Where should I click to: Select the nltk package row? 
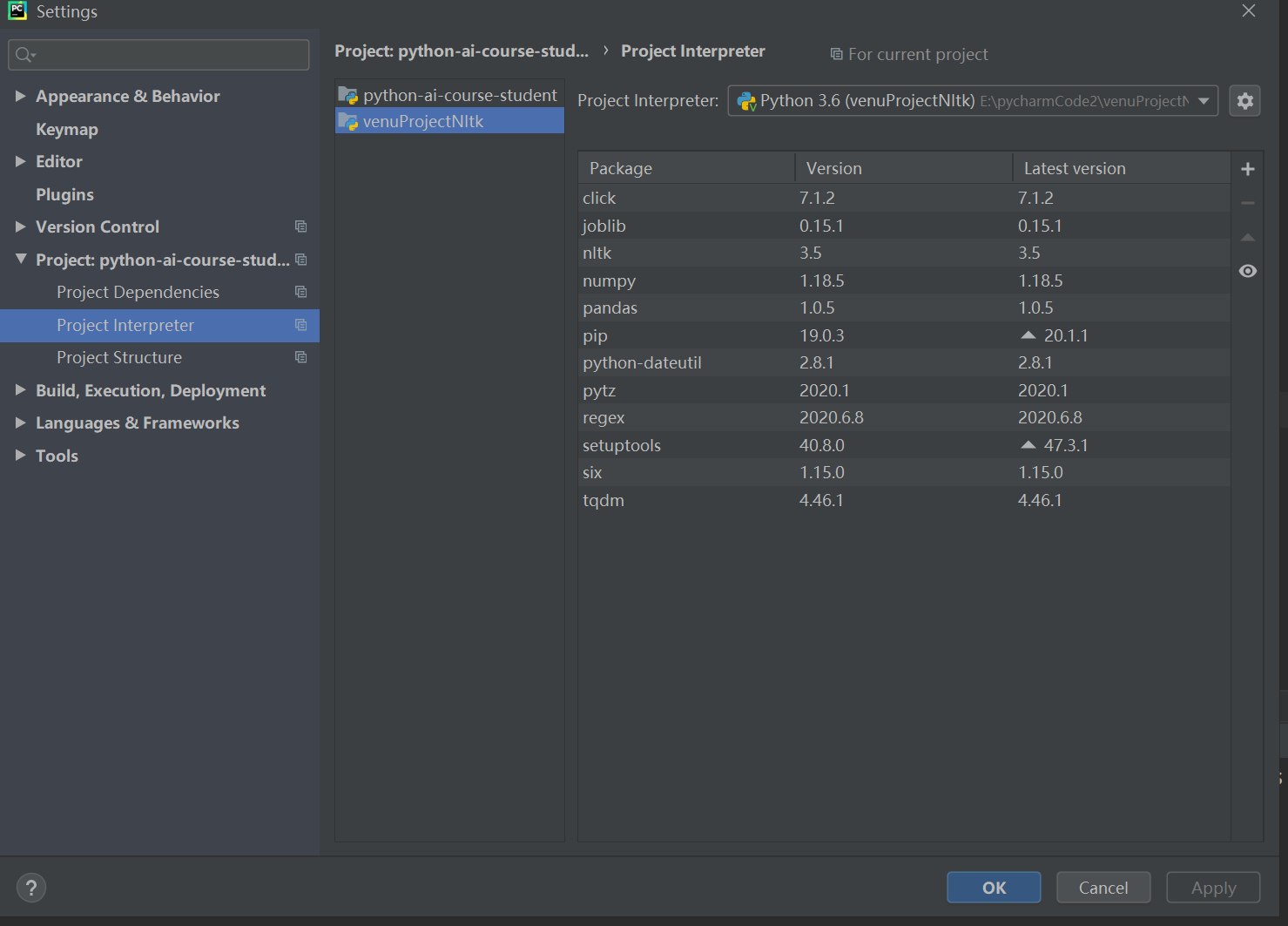coord(904,253)
